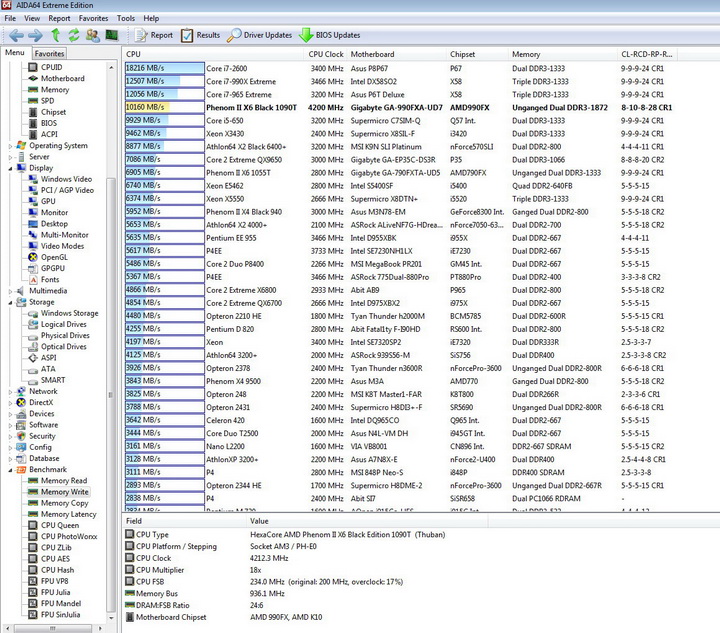This screenshot has height=633, width=720.
Task: Click the tree scrollbar up arrow
Action: 111,67
